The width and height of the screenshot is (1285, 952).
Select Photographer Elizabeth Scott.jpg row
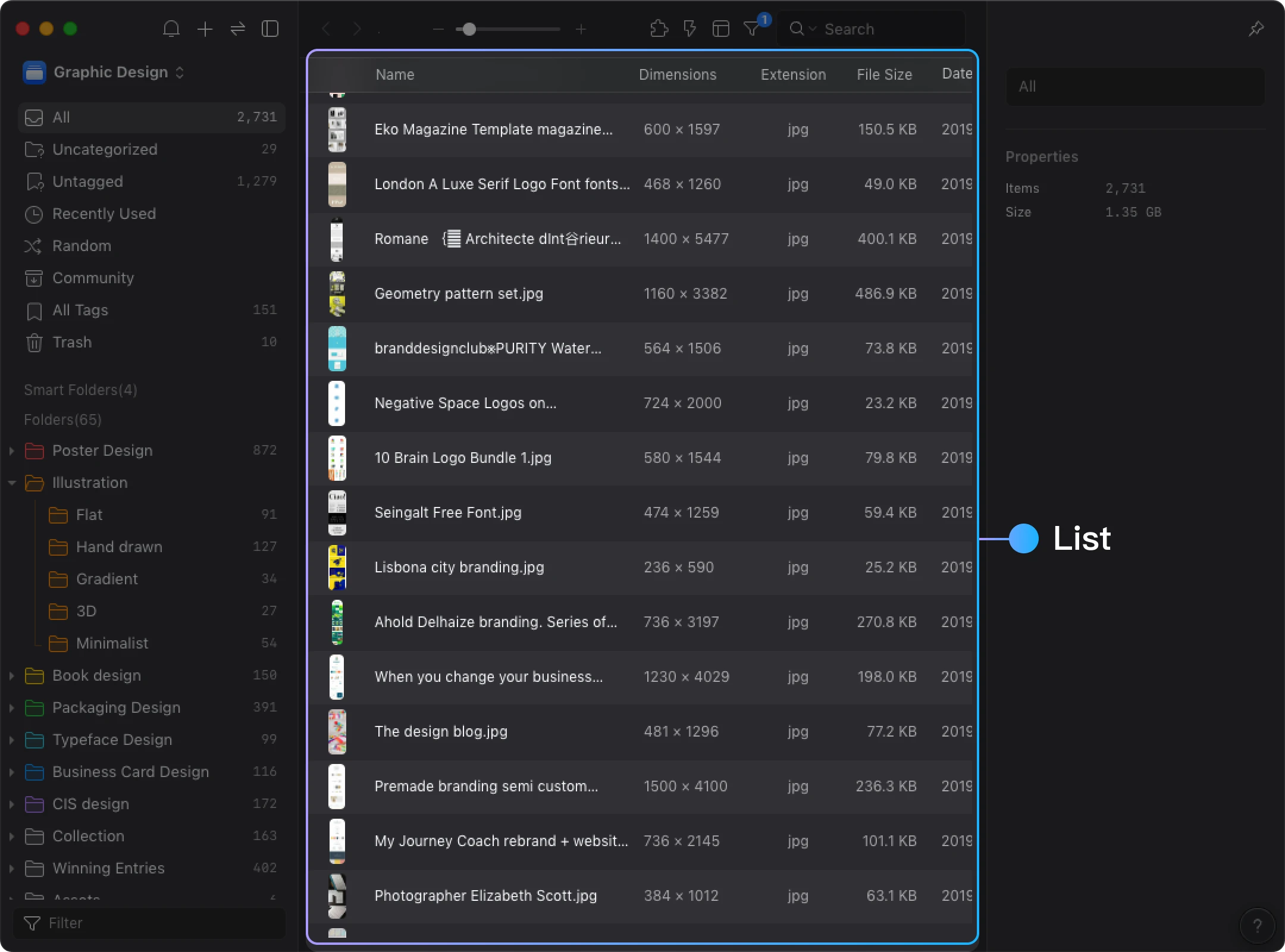tap(641, 896)
